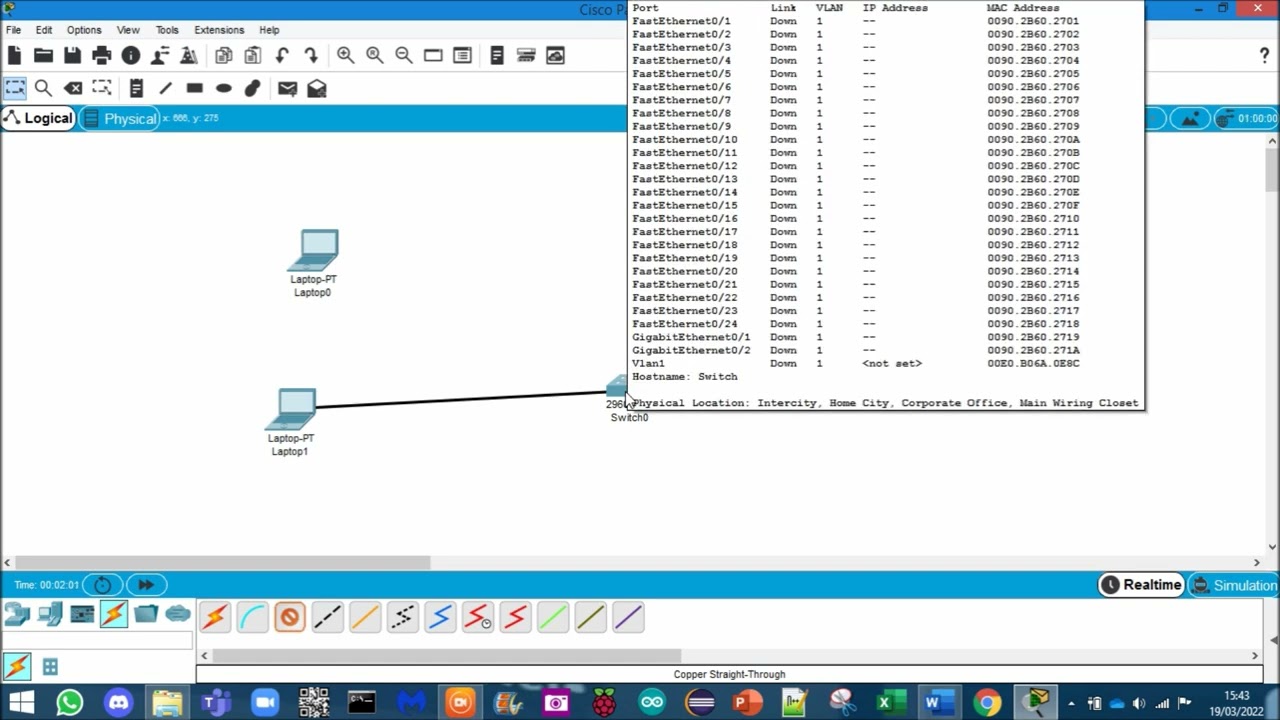Viewport: 1280px width, 720px height.
Task: Switch to Physical workspace view
Action: 121,118
